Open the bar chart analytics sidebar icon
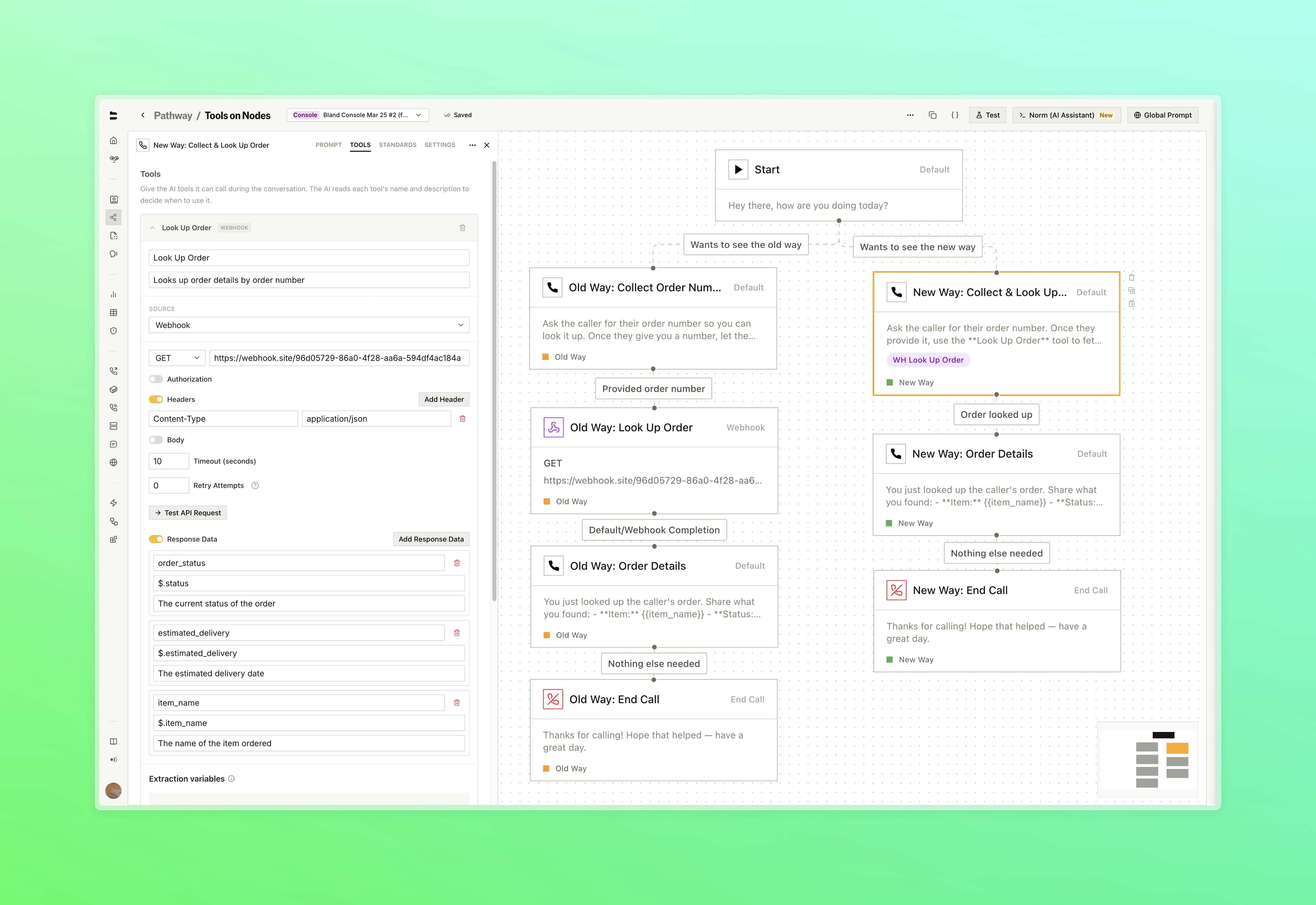The image size is (1316, 905). [113, 294]
